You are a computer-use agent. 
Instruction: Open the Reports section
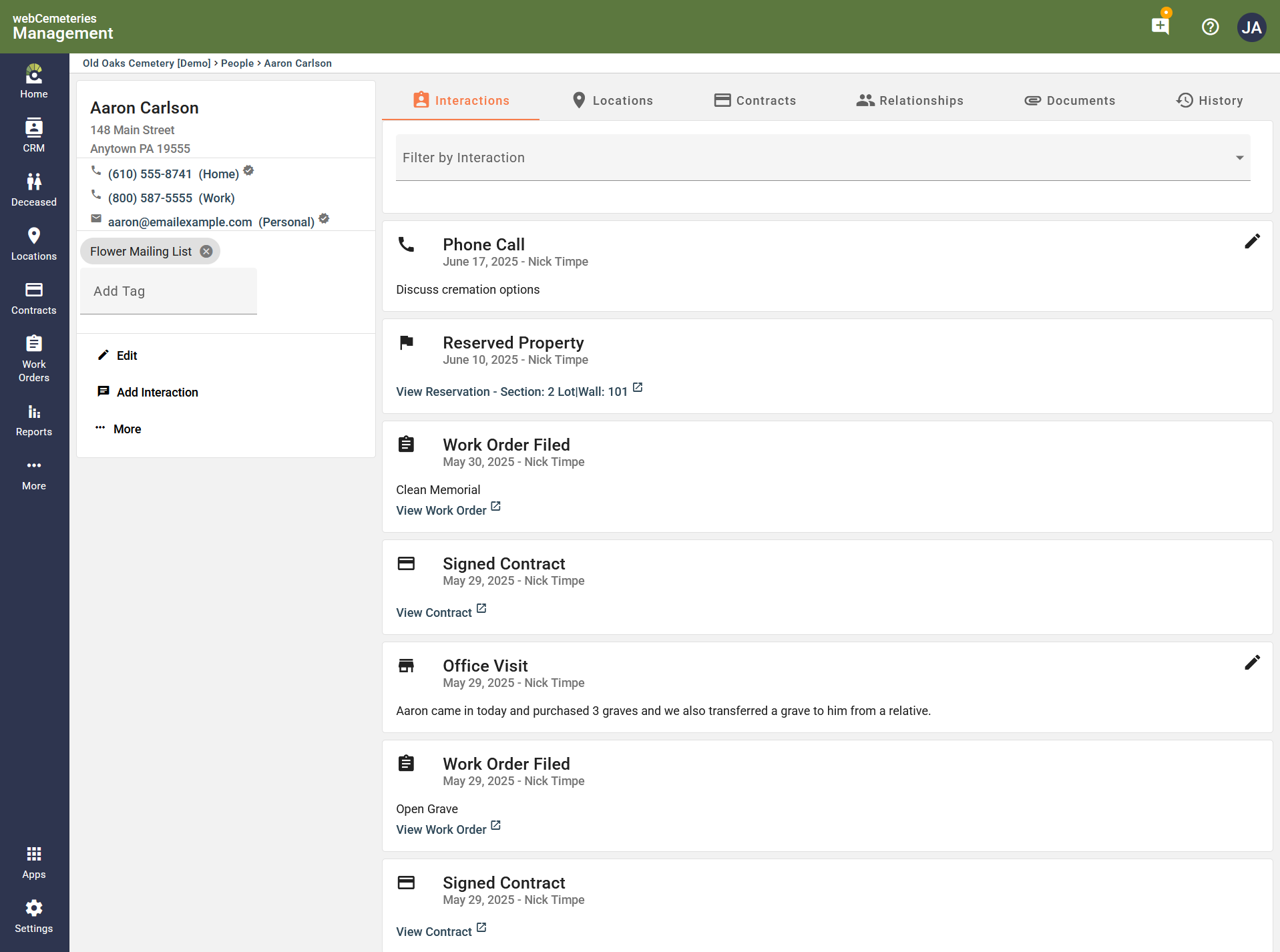pos(33,419)
